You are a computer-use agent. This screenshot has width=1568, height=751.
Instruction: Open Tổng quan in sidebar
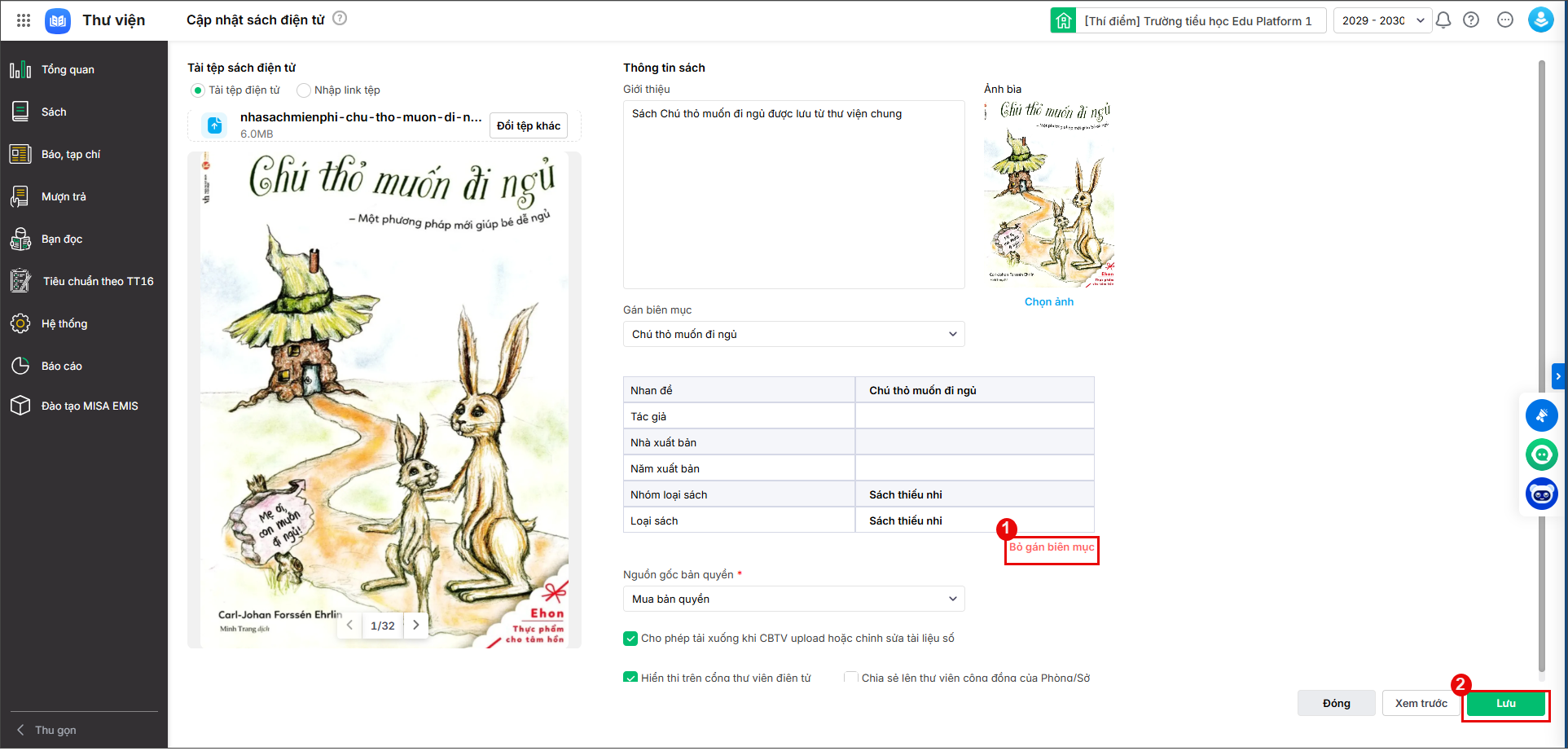pyautogui.click(x=84, y=69)
